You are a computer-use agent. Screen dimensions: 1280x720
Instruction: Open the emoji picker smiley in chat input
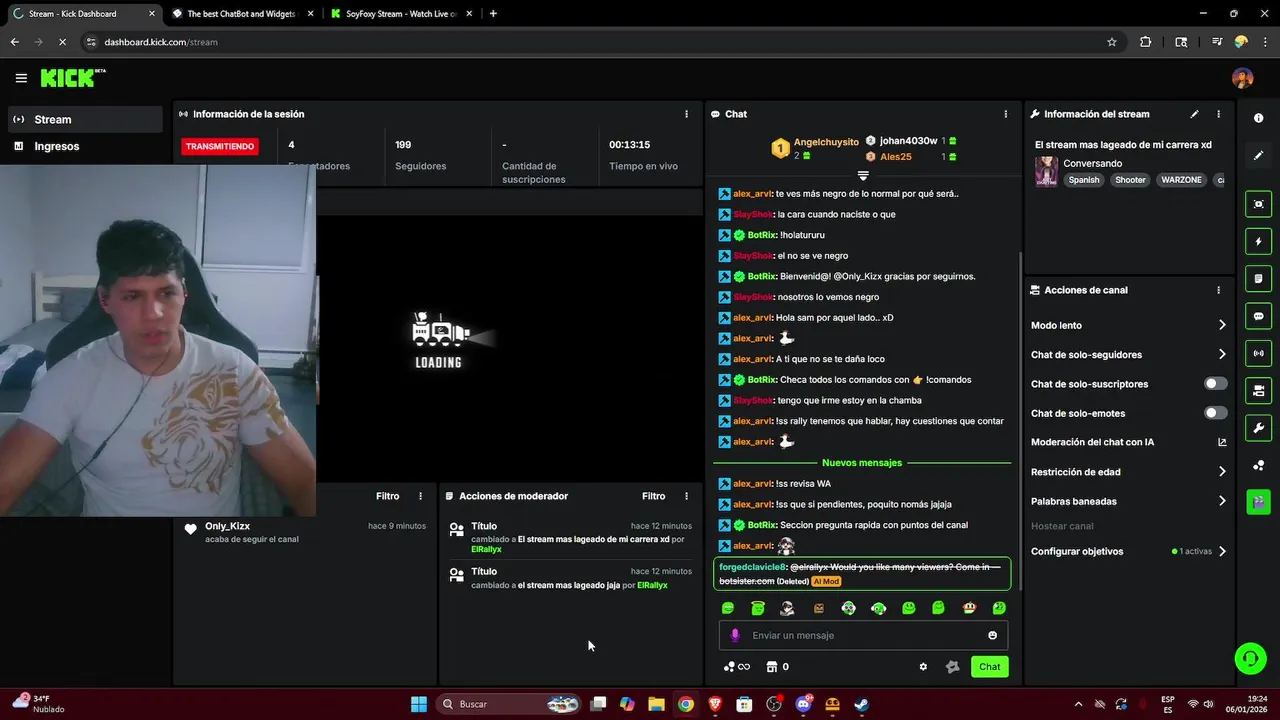(x=992, y=635)
